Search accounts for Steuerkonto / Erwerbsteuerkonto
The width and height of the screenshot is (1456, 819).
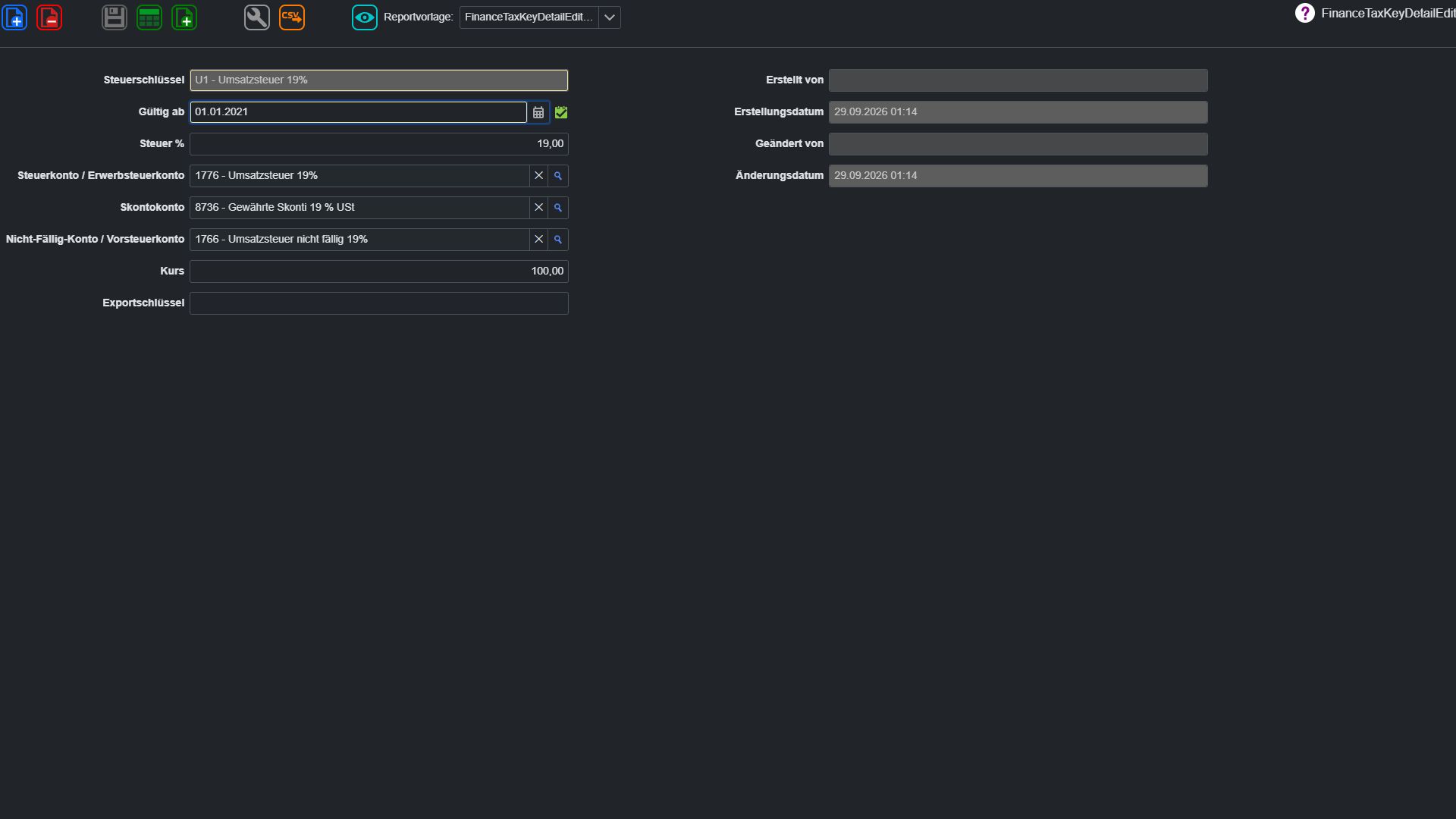click(558, 176)
